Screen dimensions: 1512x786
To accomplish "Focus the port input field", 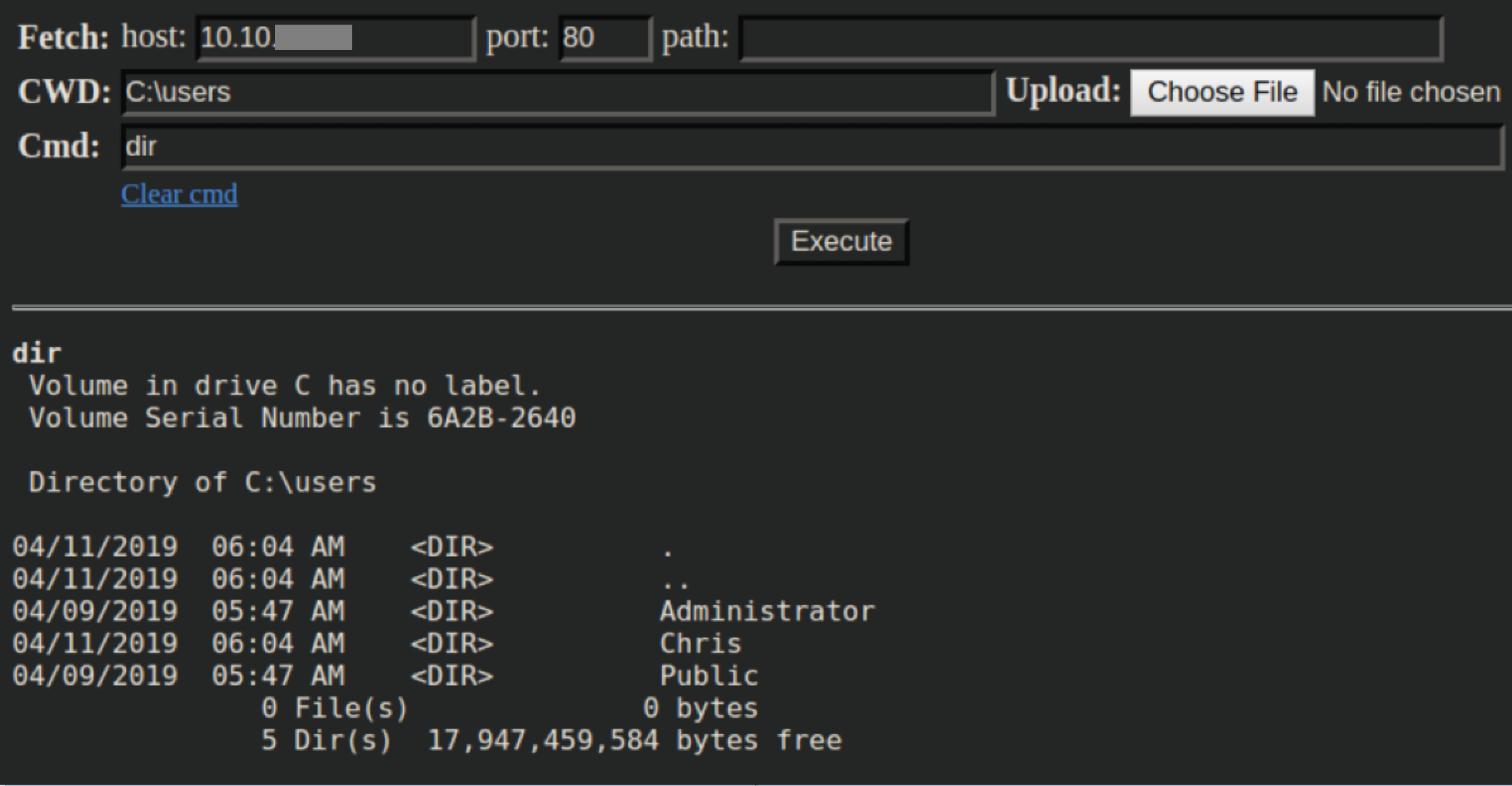I will pyautogui.click(x=605, y=38).
